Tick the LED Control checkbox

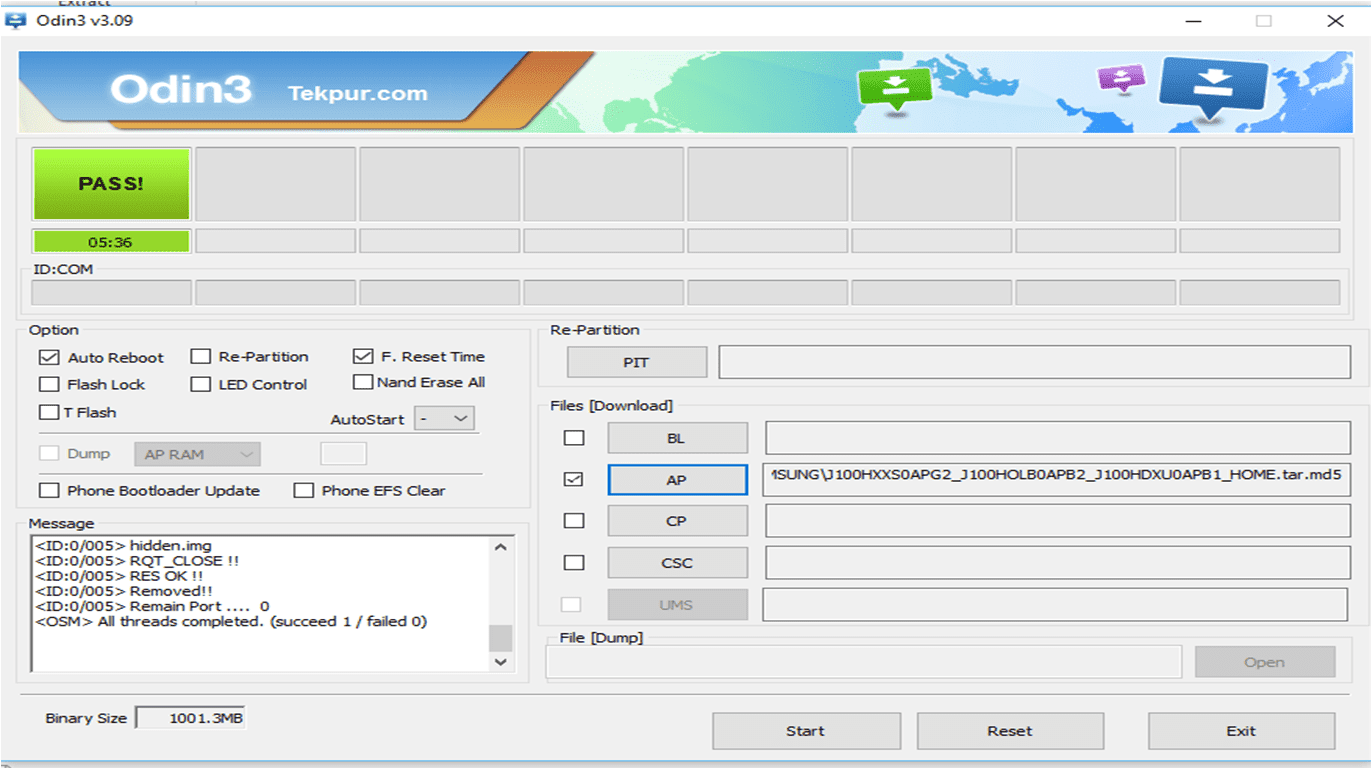coord(201,384)
